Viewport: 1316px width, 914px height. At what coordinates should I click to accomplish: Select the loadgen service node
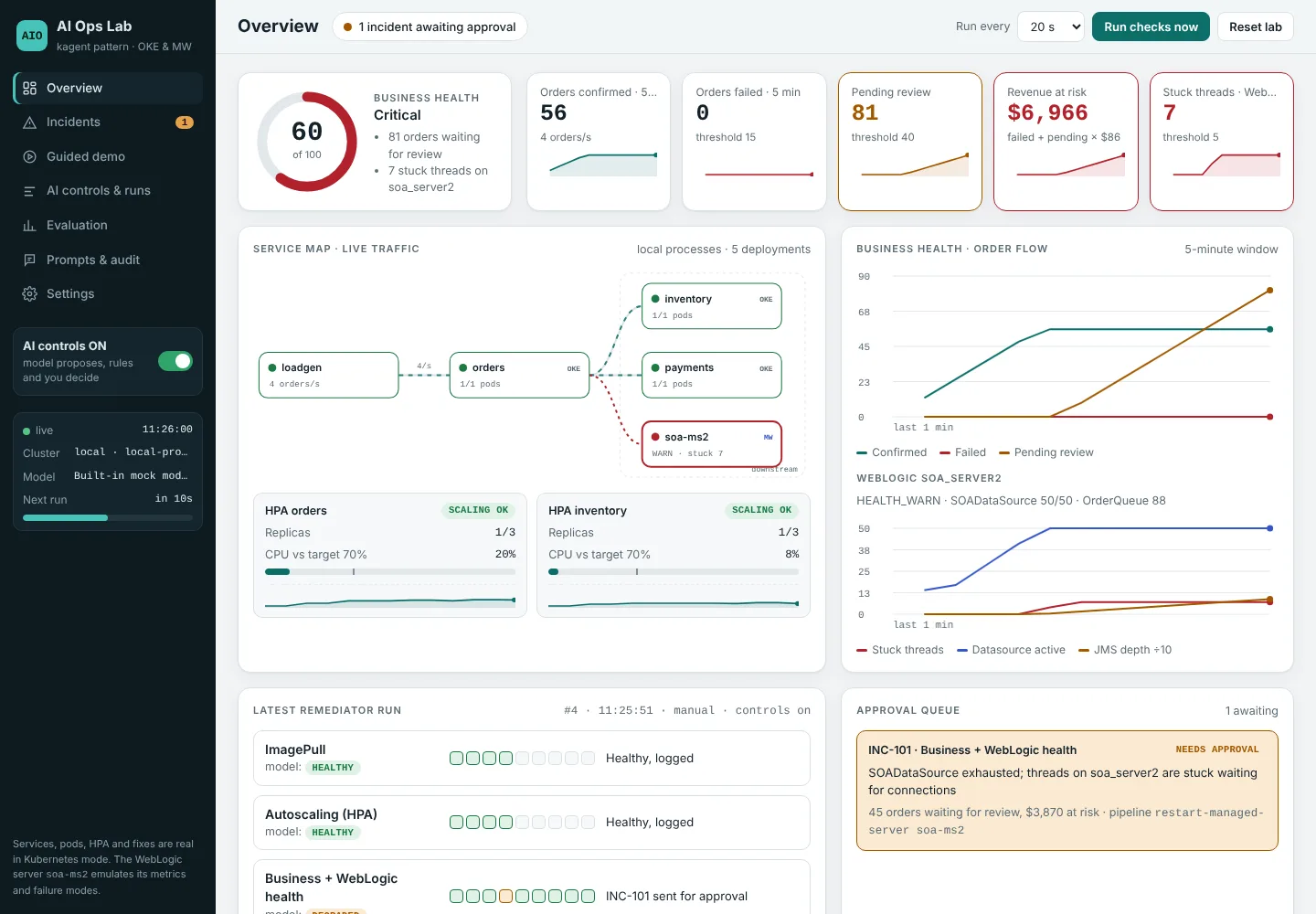point(329,375)
